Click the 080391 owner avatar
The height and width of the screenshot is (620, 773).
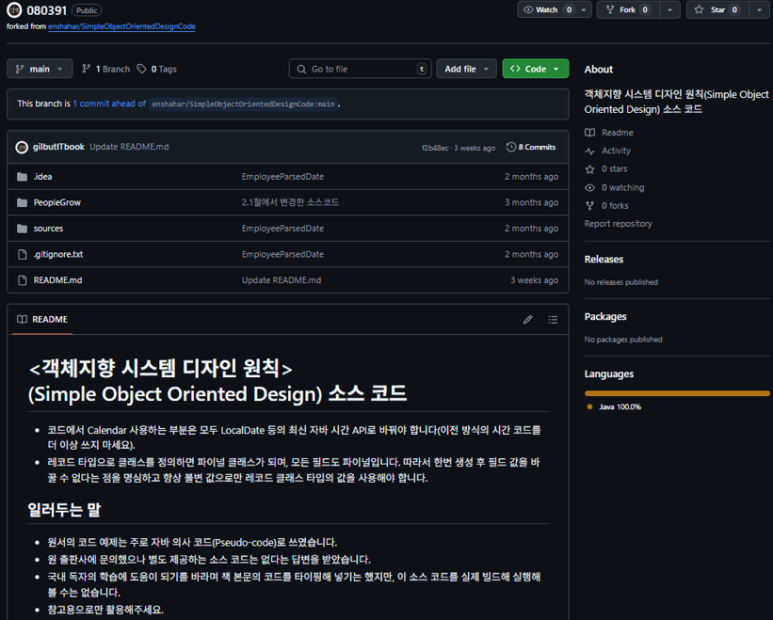click(14, 10)
